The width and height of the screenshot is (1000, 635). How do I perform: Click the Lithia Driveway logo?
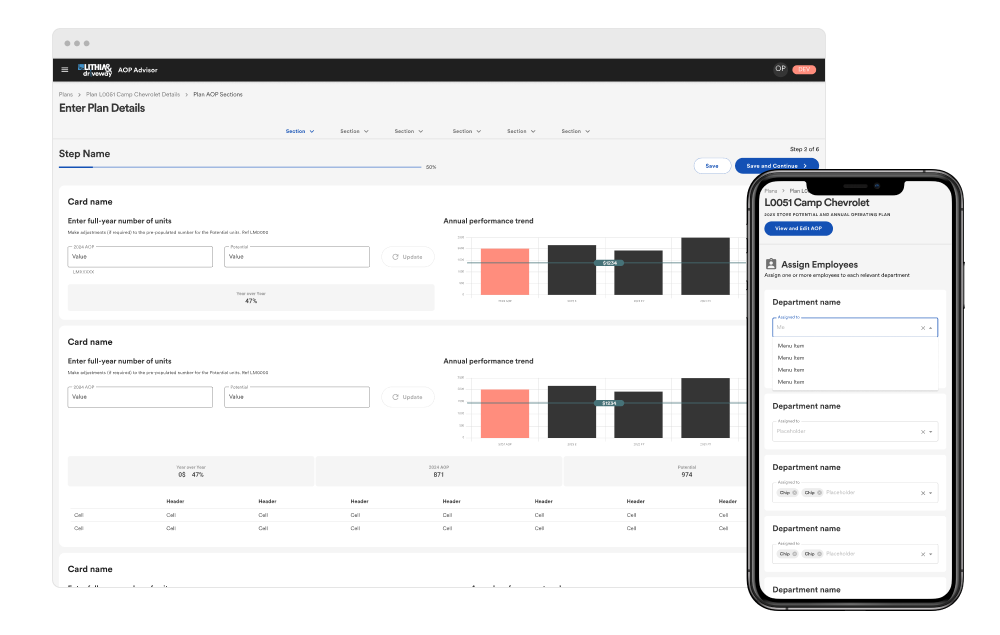96,69
